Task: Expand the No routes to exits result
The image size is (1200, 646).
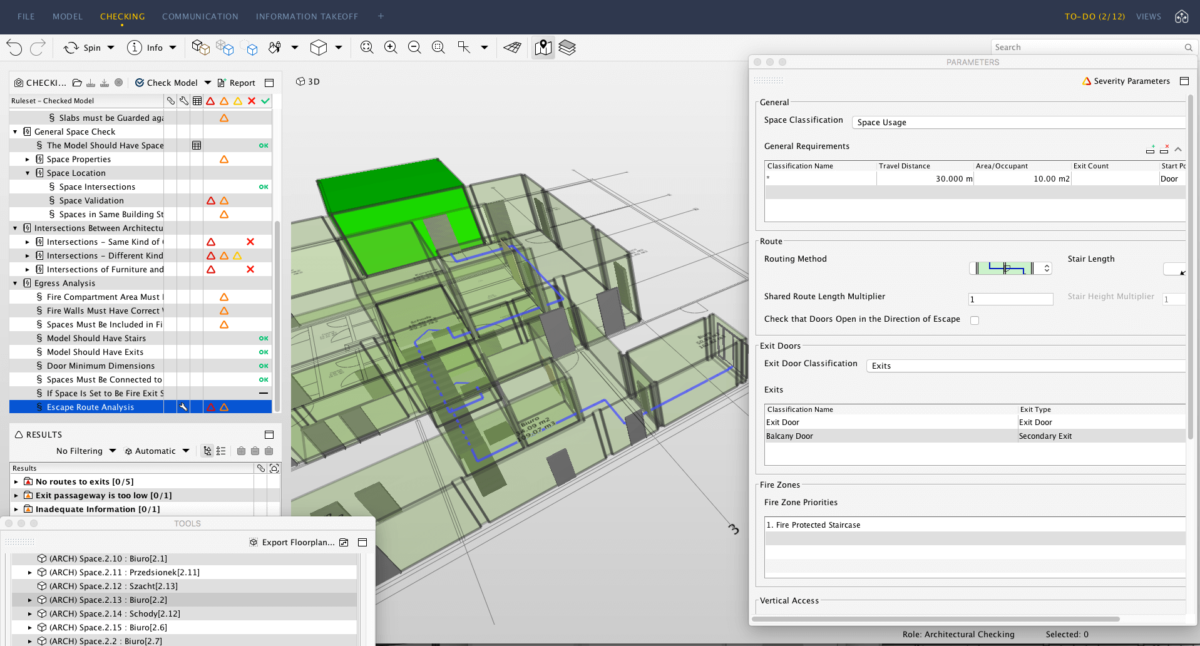Action: pos(16,482)
